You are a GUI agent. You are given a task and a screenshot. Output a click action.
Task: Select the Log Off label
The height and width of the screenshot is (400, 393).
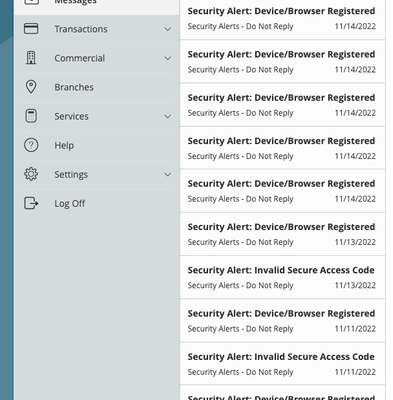(x=70, y=203)
